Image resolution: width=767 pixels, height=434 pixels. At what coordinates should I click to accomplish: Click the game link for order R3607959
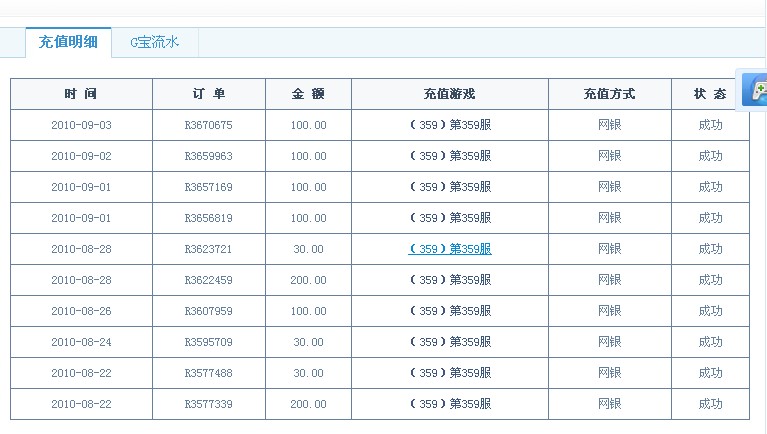pos(450,311)
